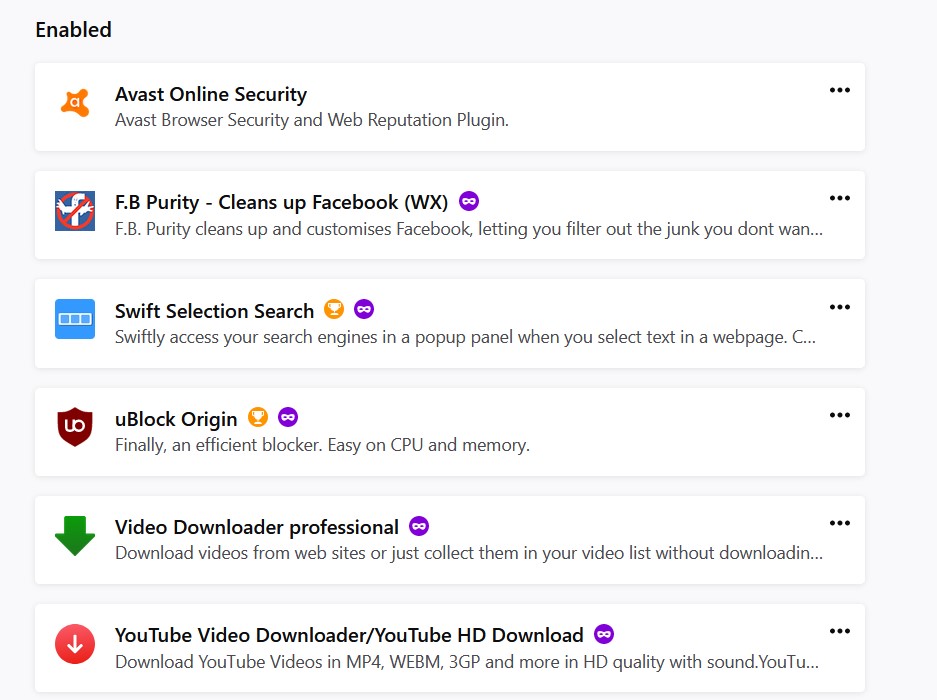This screenshot has height=700, width=937.
Task: Click the Swift Selection Search blue icon
Action: pyautogui.click(x=75, y=319)
